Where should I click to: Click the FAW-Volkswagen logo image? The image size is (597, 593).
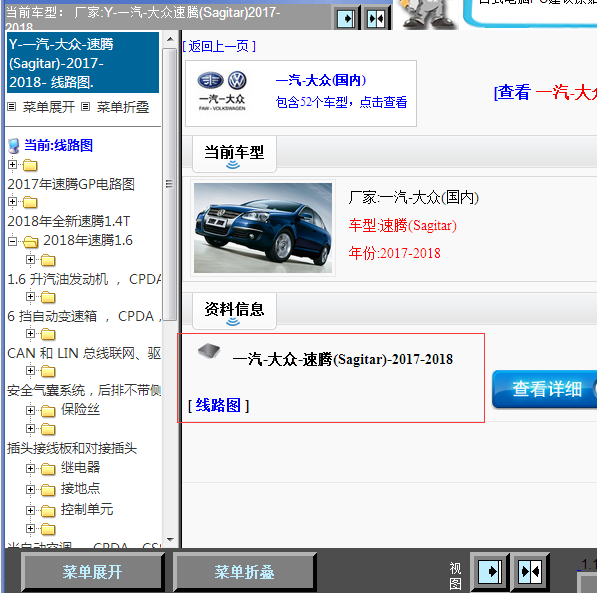[222, 90]
